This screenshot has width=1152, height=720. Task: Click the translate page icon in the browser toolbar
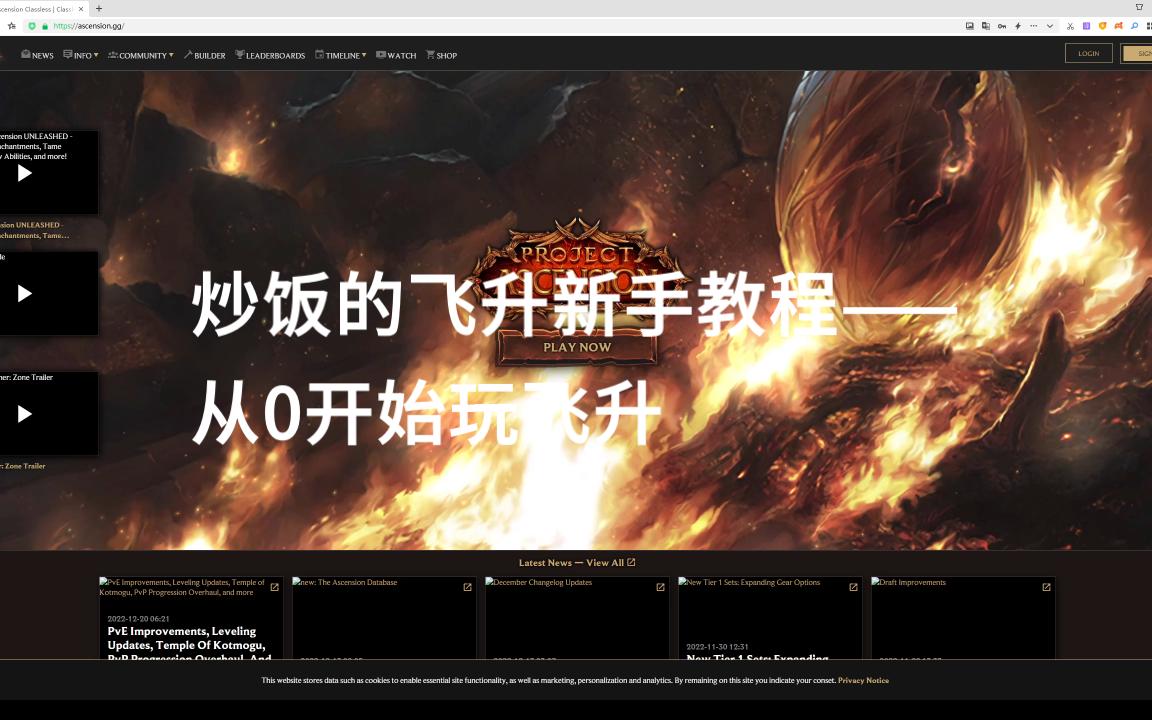tap(985, 26)
